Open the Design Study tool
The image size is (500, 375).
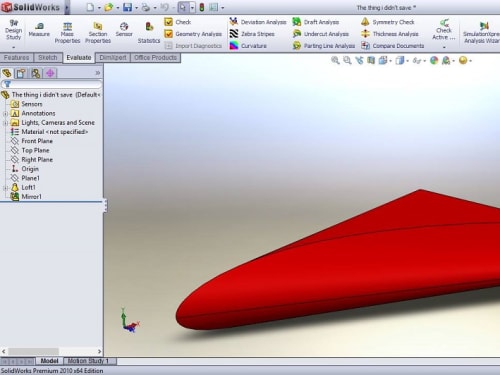point(13,31)
